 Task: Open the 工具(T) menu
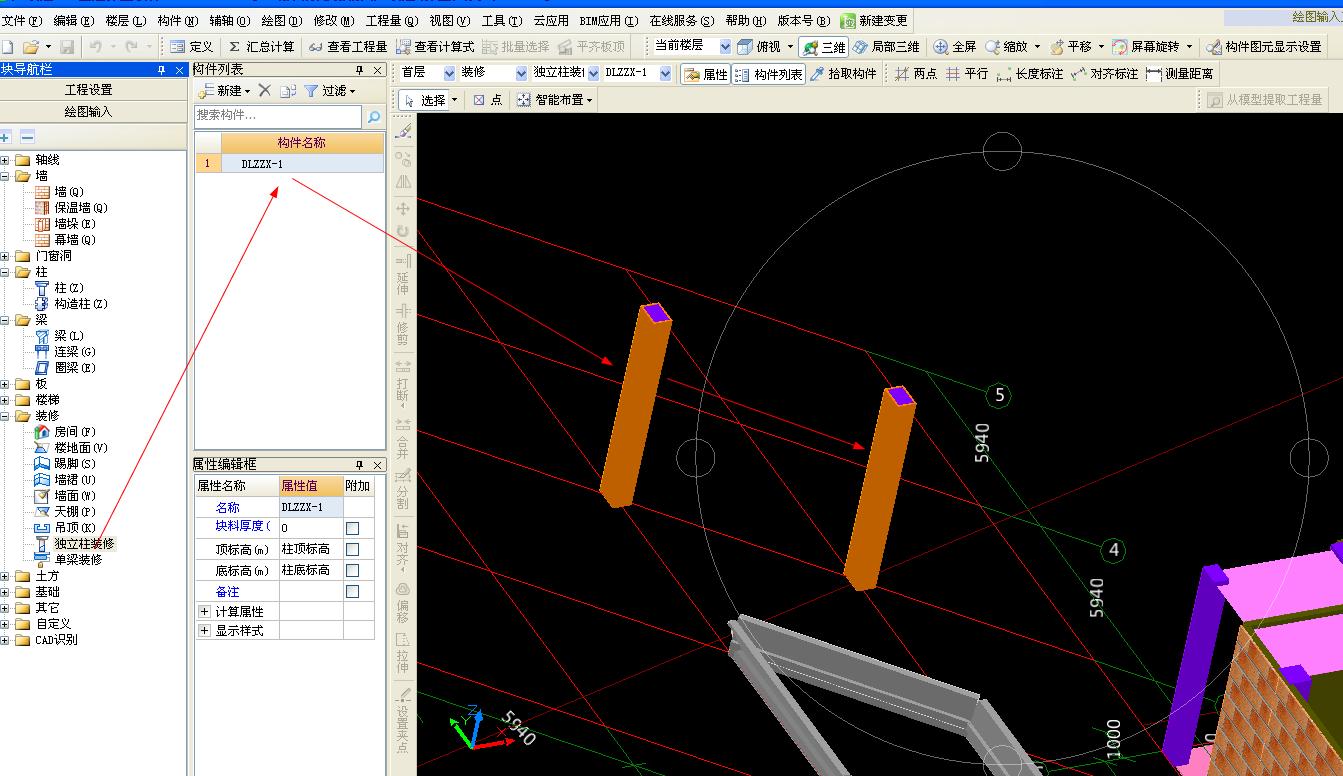coord(502,20)
